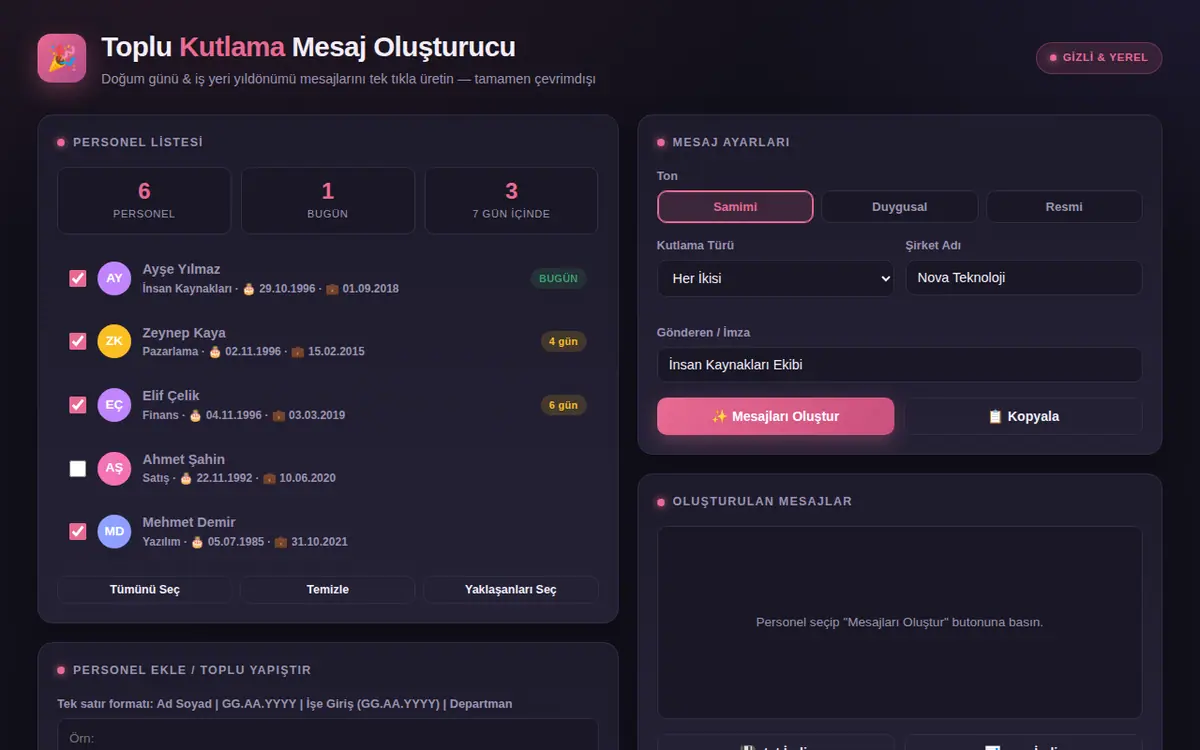1200x750 pixels.
Task: Click the name Zeynep Kaya
Action: [x=184, y=333]
